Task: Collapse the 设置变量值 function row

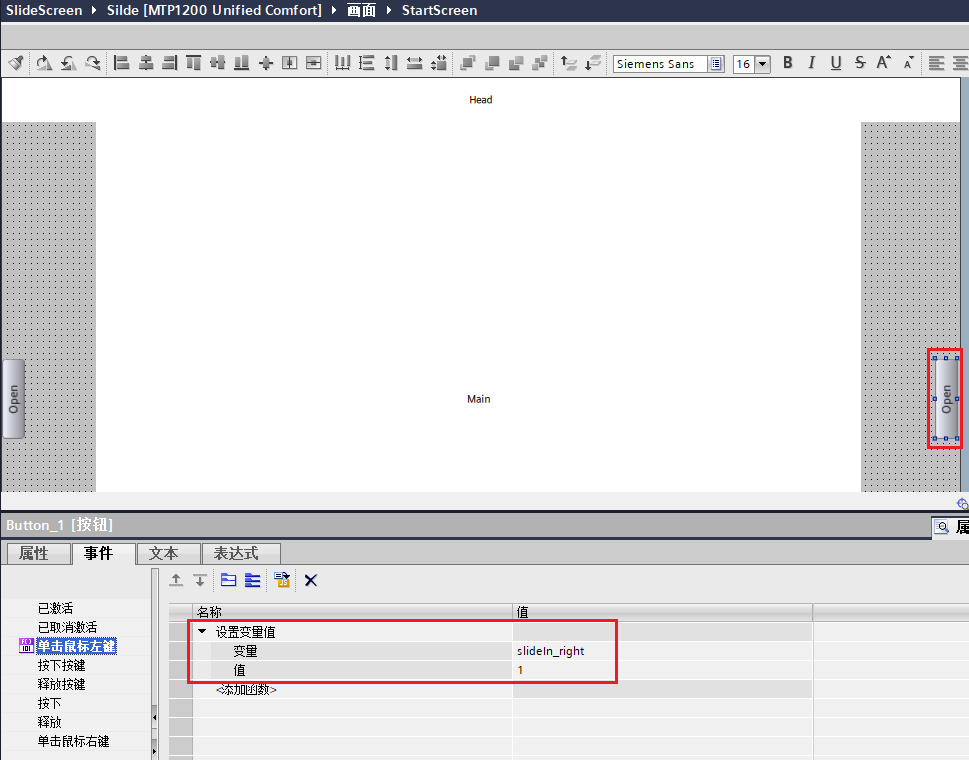Action: (202, 632)
